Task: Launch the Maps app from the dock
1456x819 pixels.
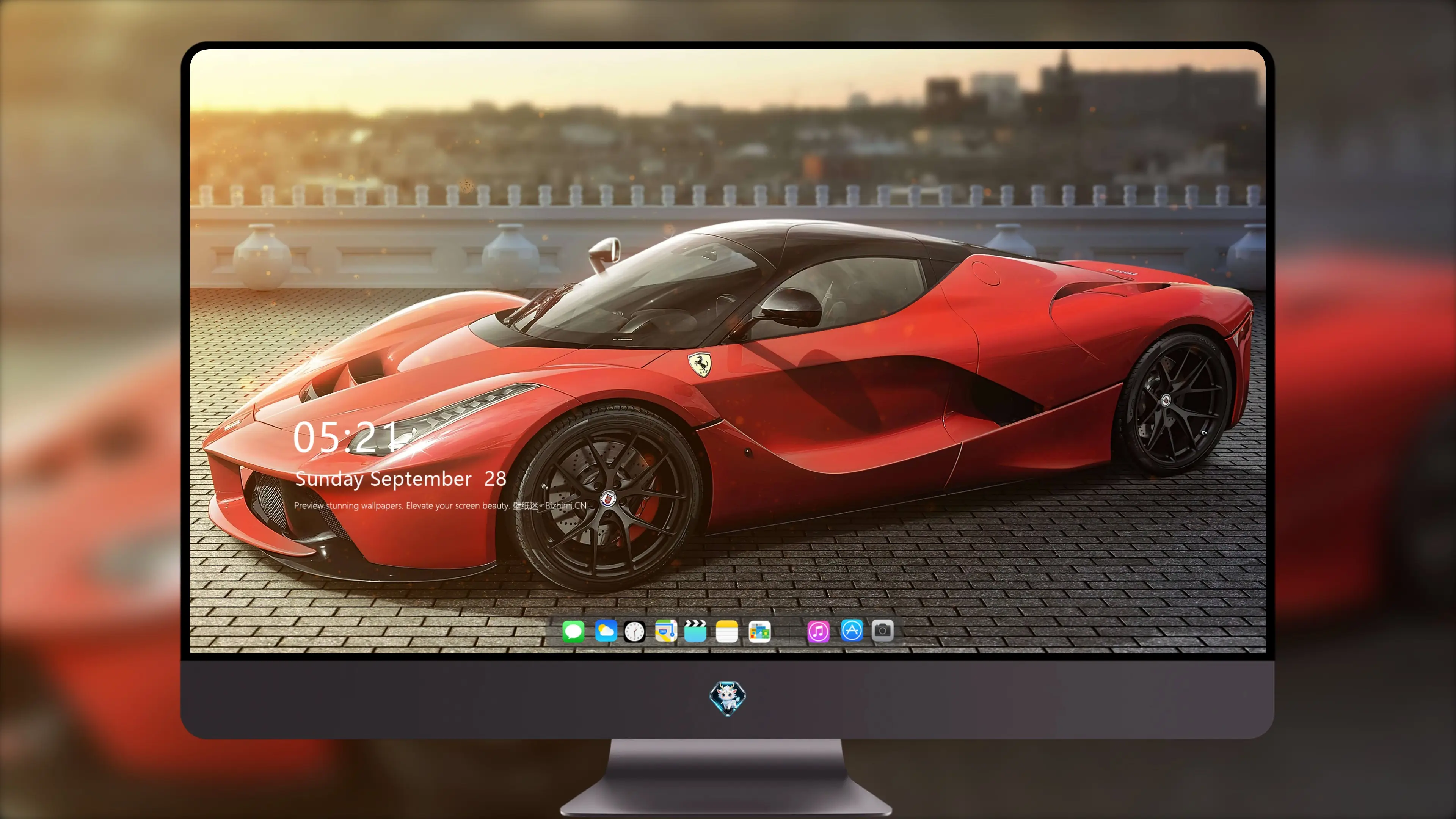Action: (666, 631)
